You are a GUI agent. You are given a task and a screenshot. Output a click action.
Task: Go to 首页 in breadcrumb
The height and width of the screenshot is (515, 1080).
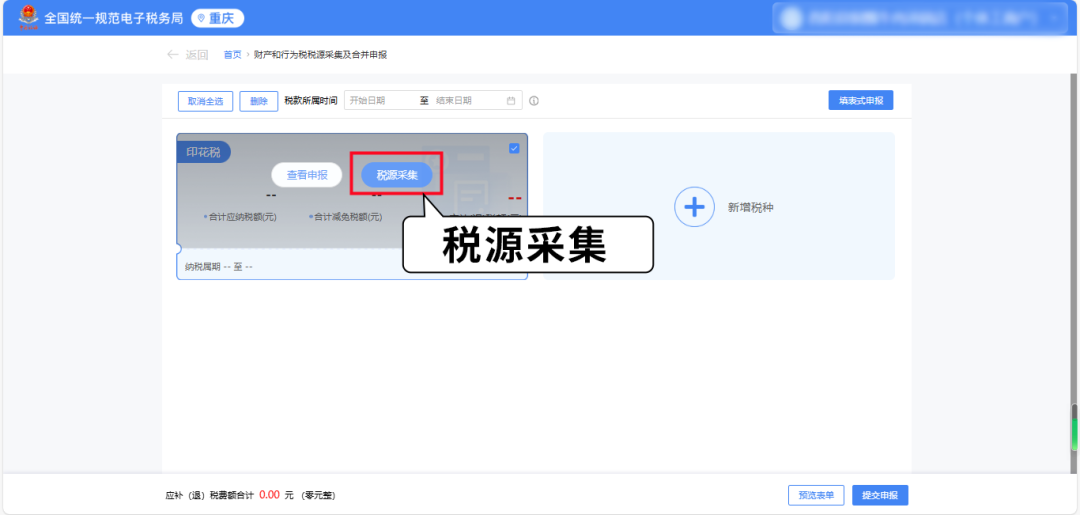coord(232,55)
